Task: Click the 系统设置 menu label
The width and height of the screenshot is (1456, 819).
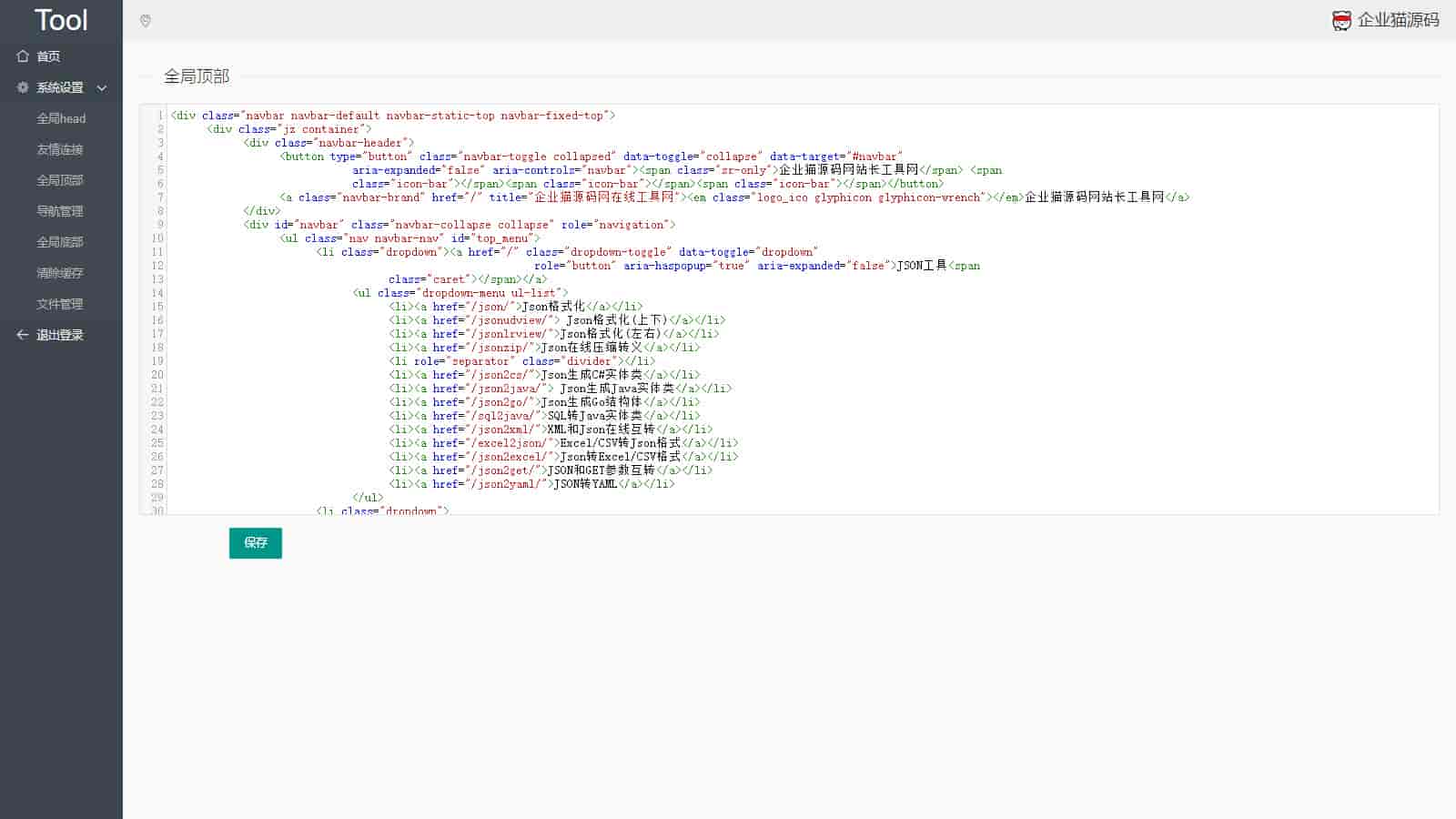Action: 60,87
